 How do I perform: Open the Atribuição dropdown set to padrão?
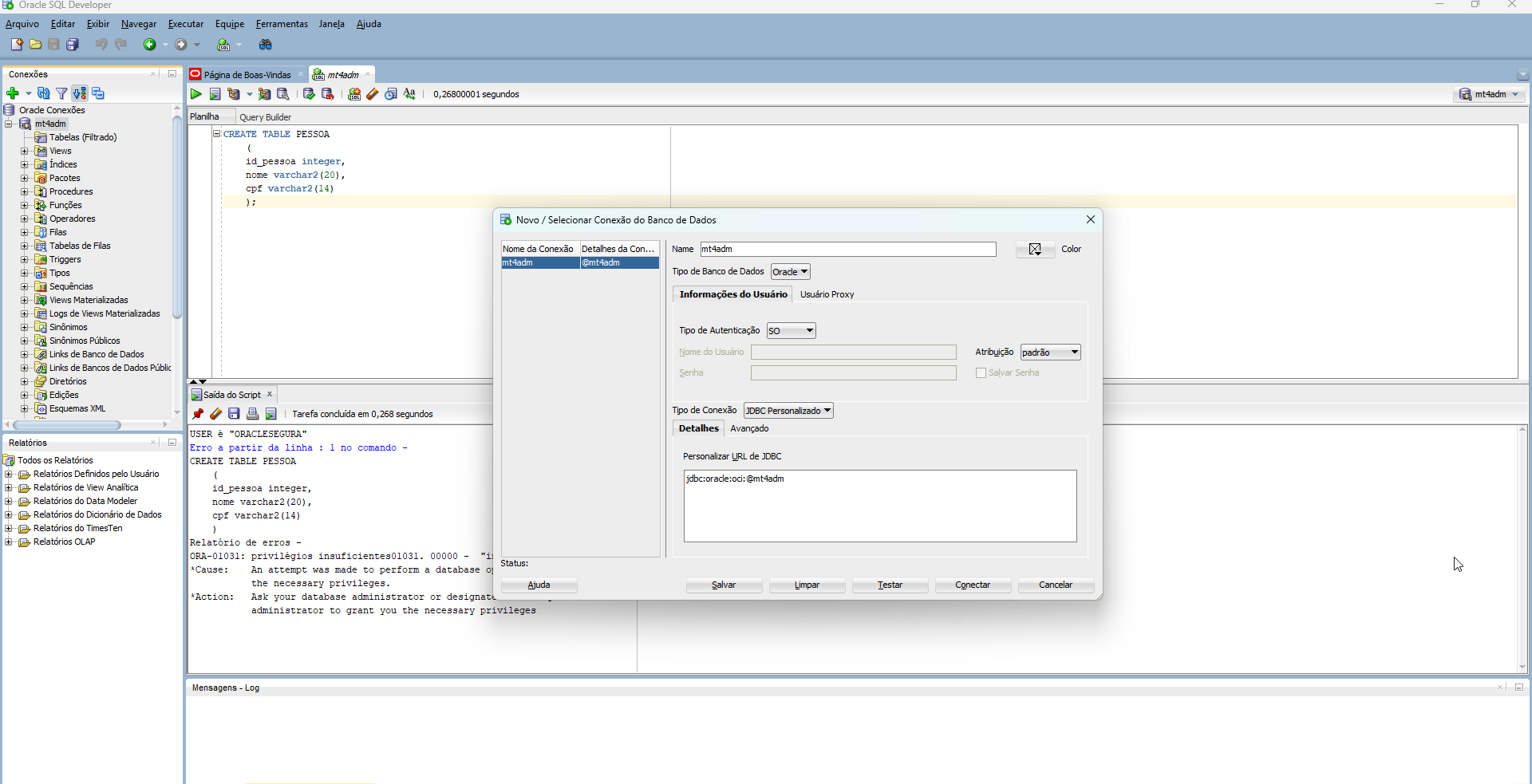tap(1050, 353)
